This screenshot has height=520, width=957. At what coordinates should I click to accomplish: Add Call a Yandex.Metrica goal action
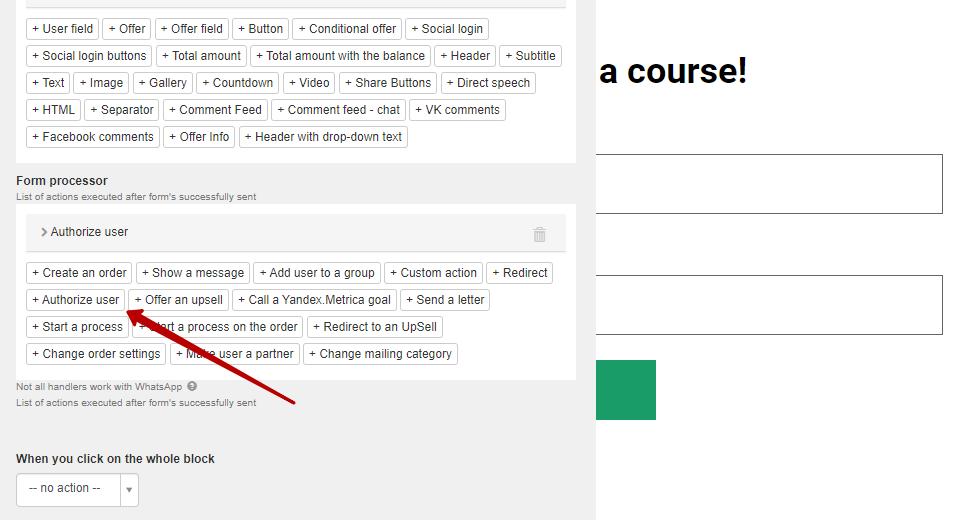314,300
